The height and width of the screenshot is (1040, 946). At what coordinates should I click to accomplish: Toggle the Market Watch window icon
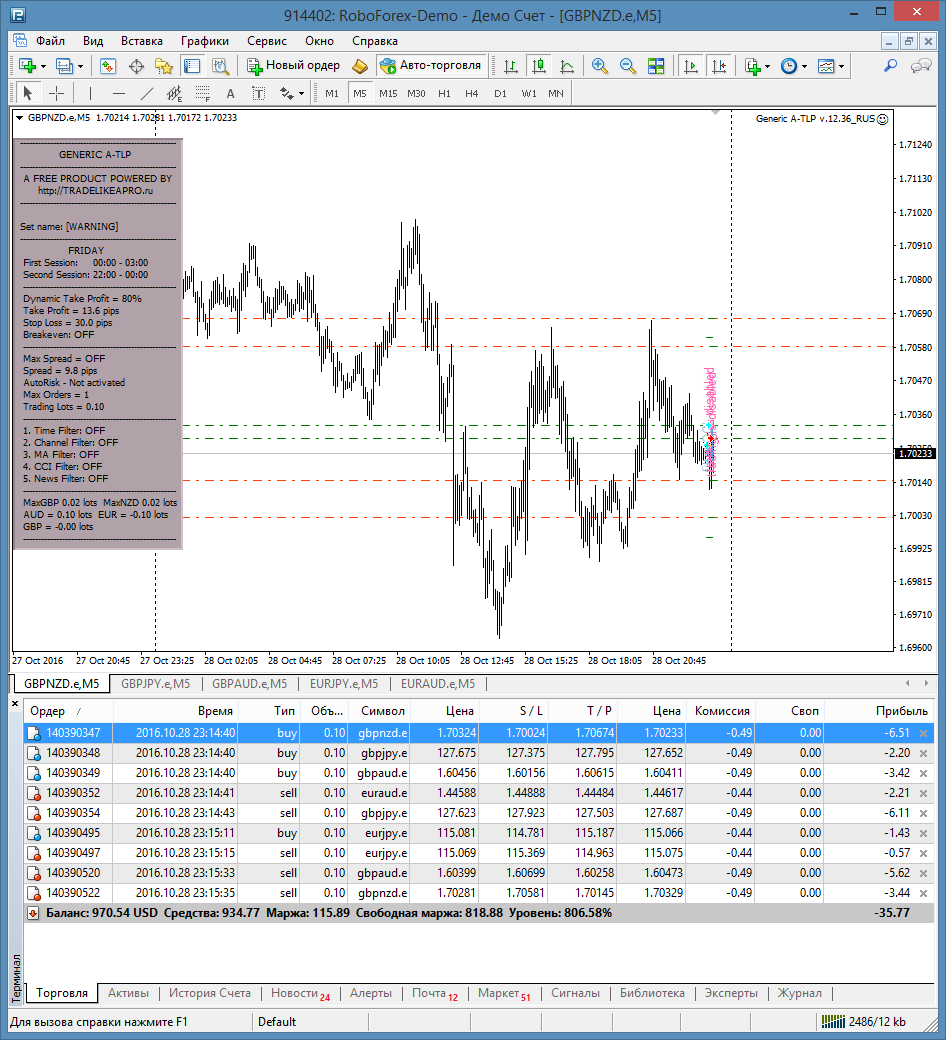point(108,66)
